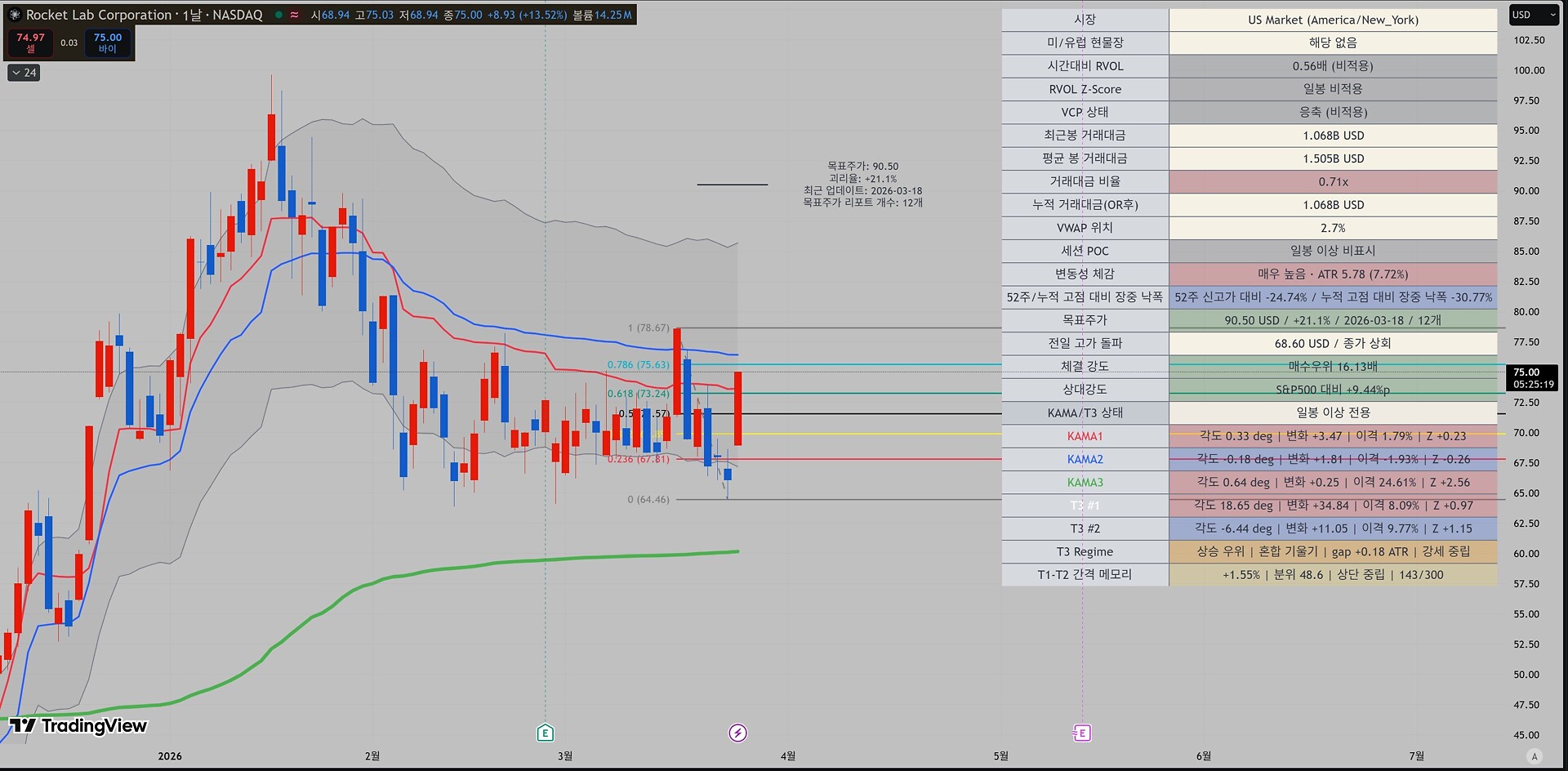Viewport: 1568px width, 771px height.
Task: Click the '시간대비 RVOL' table label
Action: click(x=1085, y=66)
